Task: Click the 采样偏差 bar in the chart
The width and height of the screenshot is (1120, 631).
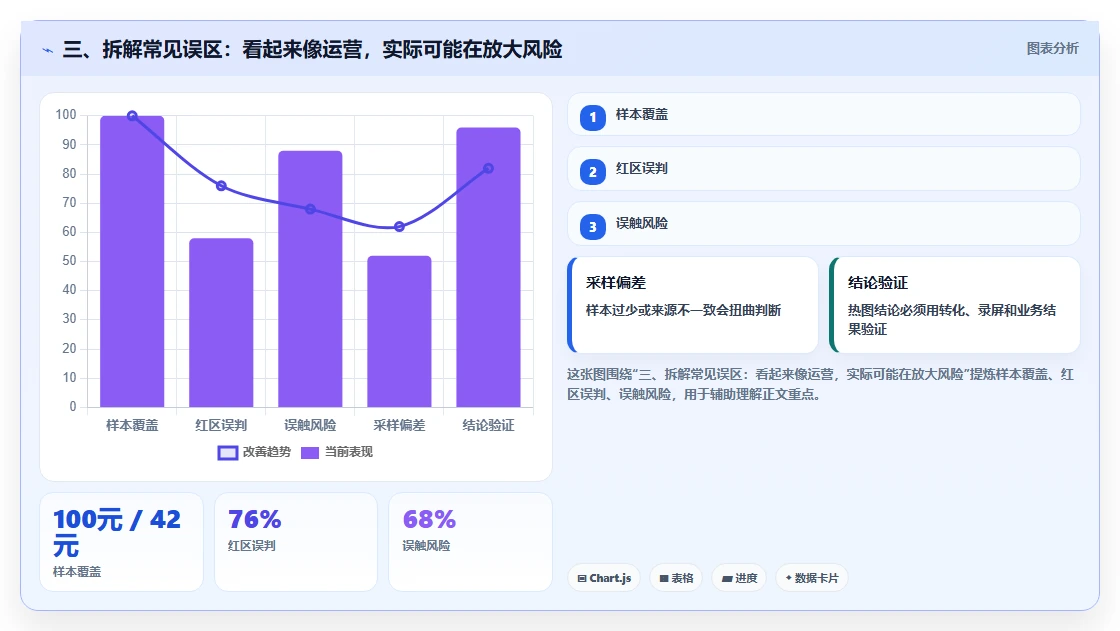Action: pos(399,332)
